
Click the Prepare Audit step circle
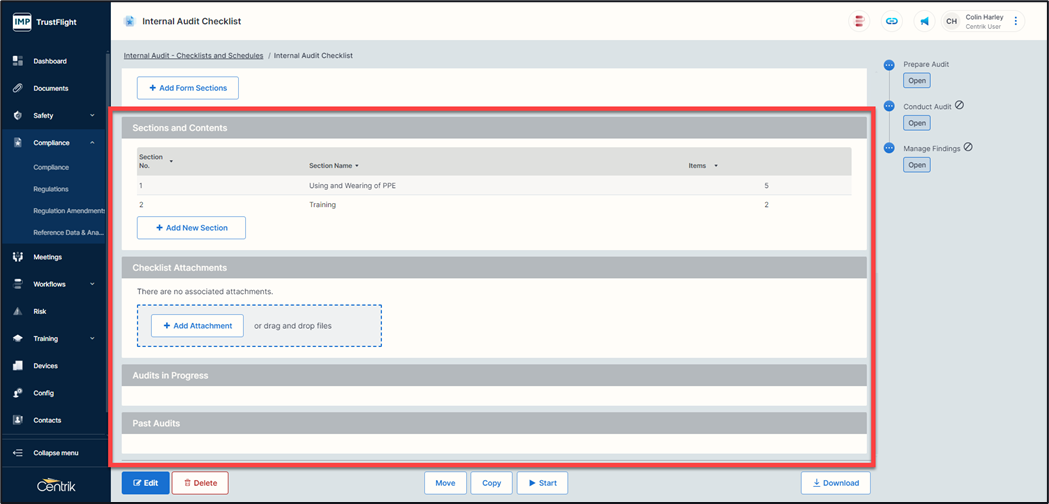tap(889, 65)
